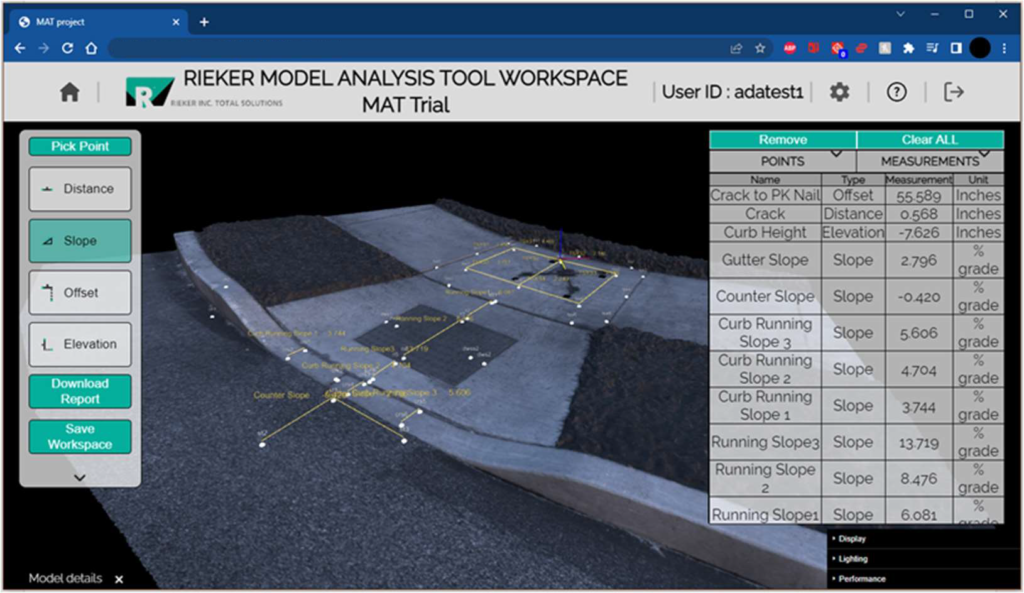The width and height of the screenshot is (1024, 593).
Task: Open the media control playlist icon
Action: (932, 48)
